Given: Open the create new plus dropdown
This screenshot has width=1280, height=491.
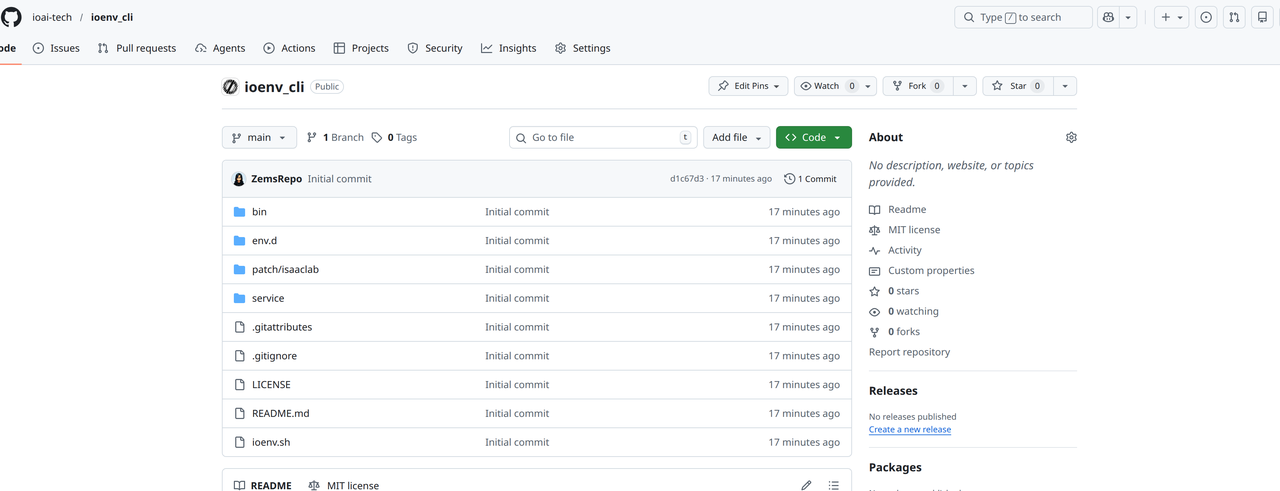Looking at the screenshot, I should coord(1170,17).
